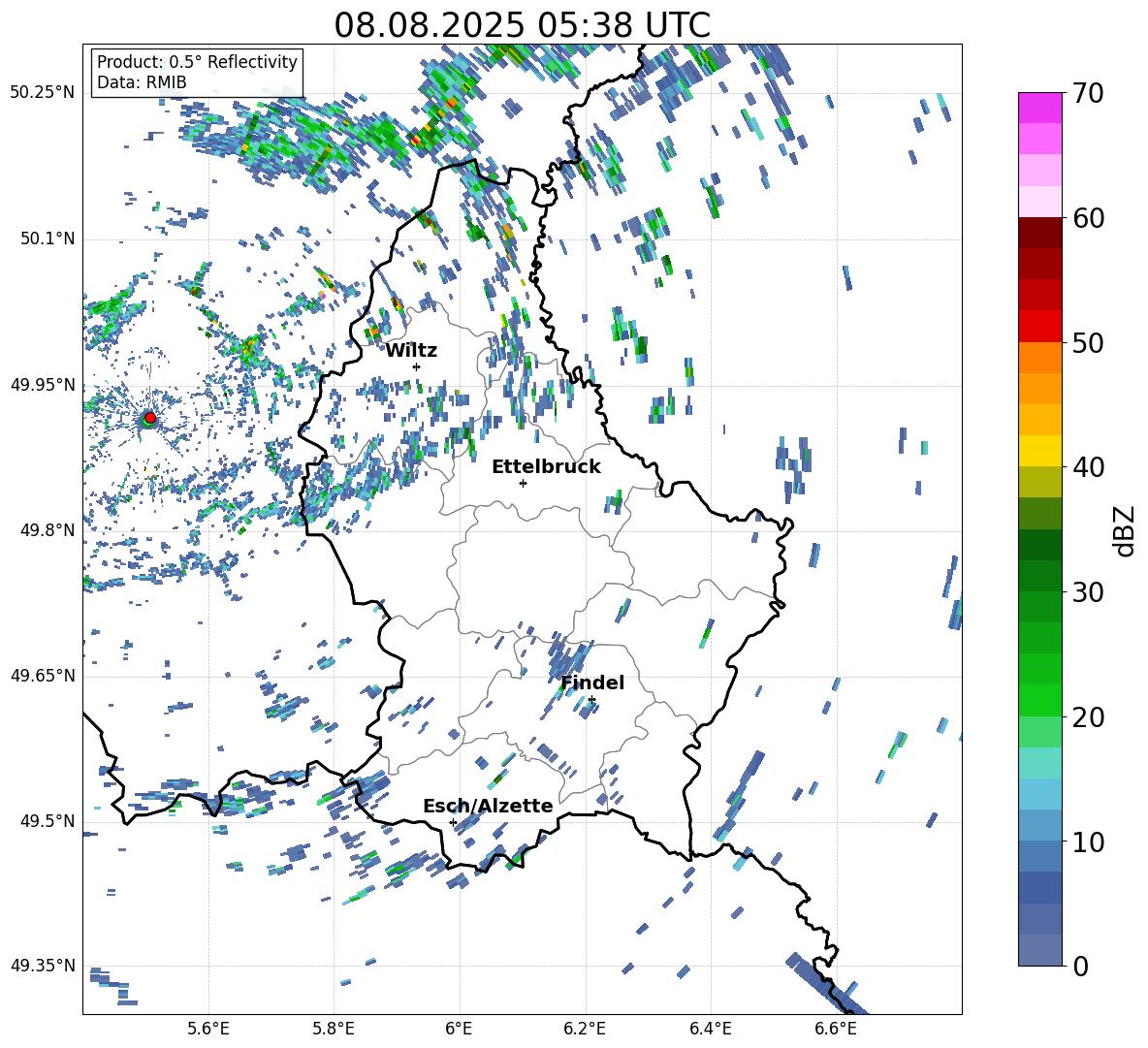Viewport: 1148px width, 1048px height.
Task: Click the 'dBZ' colorbar axis label
Action: tap(1126, 530)
